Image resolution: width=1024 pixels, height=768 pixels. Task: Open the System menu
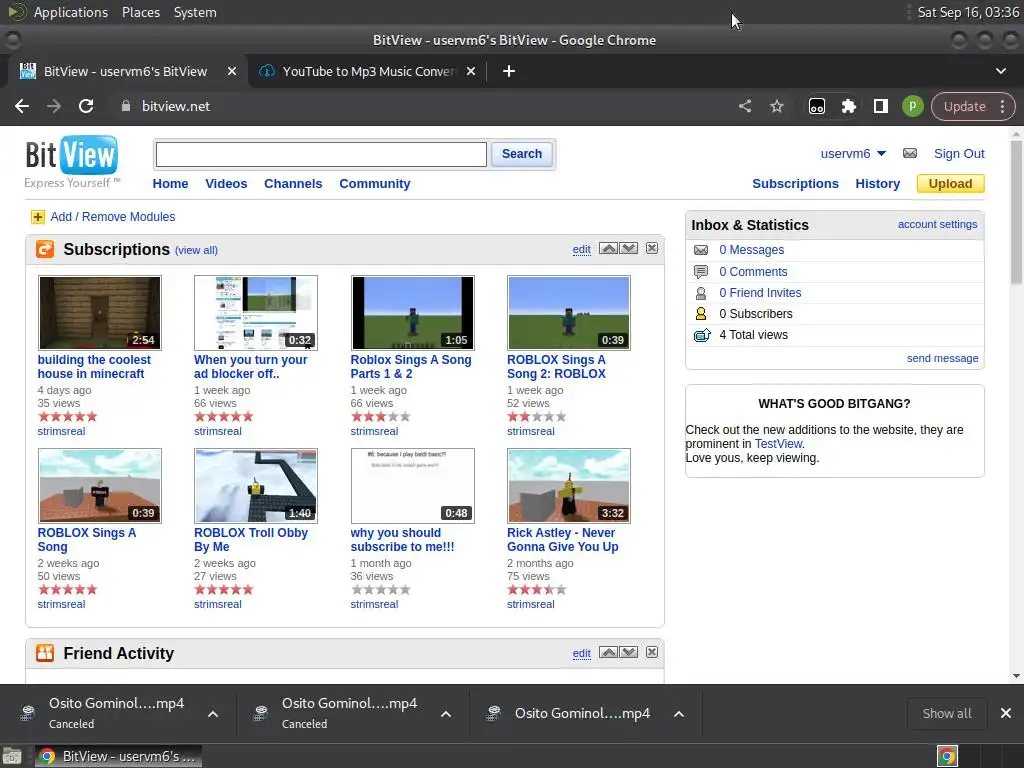coord(195,12)
